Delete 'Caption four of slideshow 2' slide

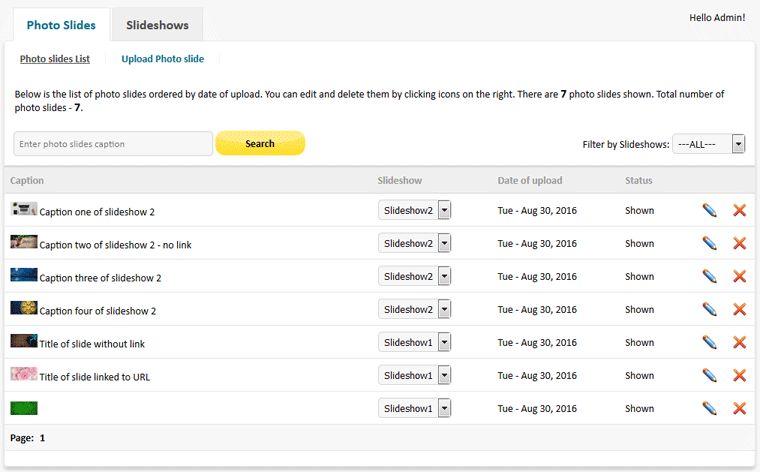click(740, 309)
